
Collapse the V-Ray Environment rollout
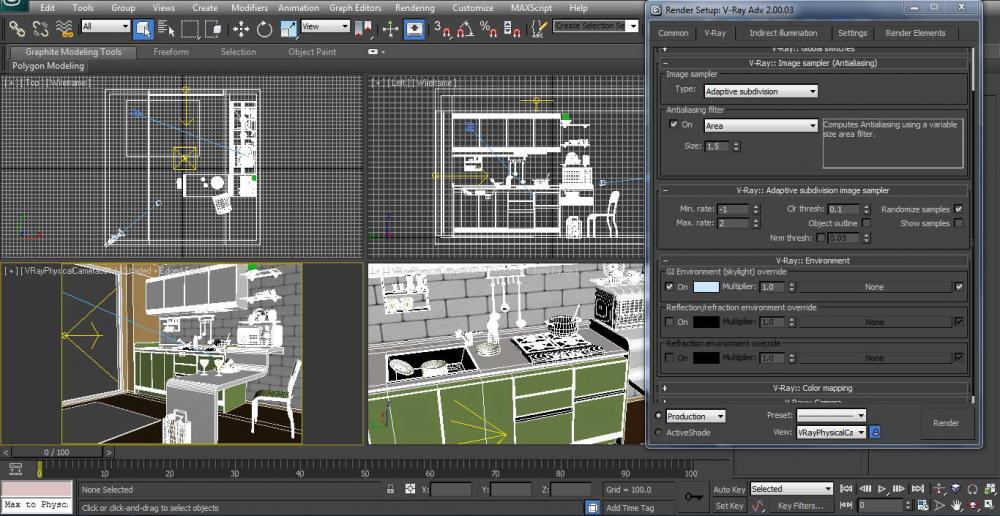point(812,260)
